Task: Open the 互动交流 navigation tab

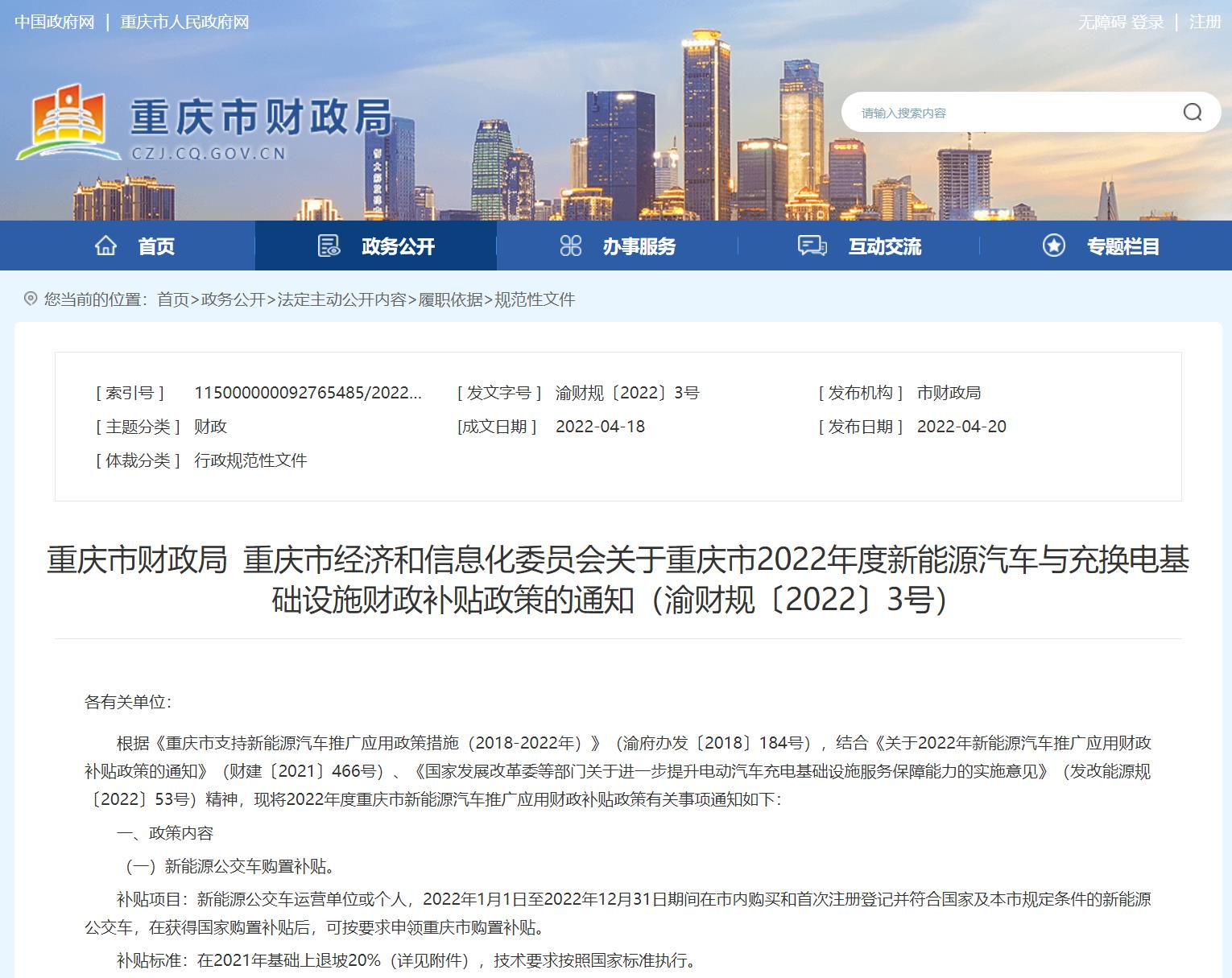Action: (x=884, y=246)
